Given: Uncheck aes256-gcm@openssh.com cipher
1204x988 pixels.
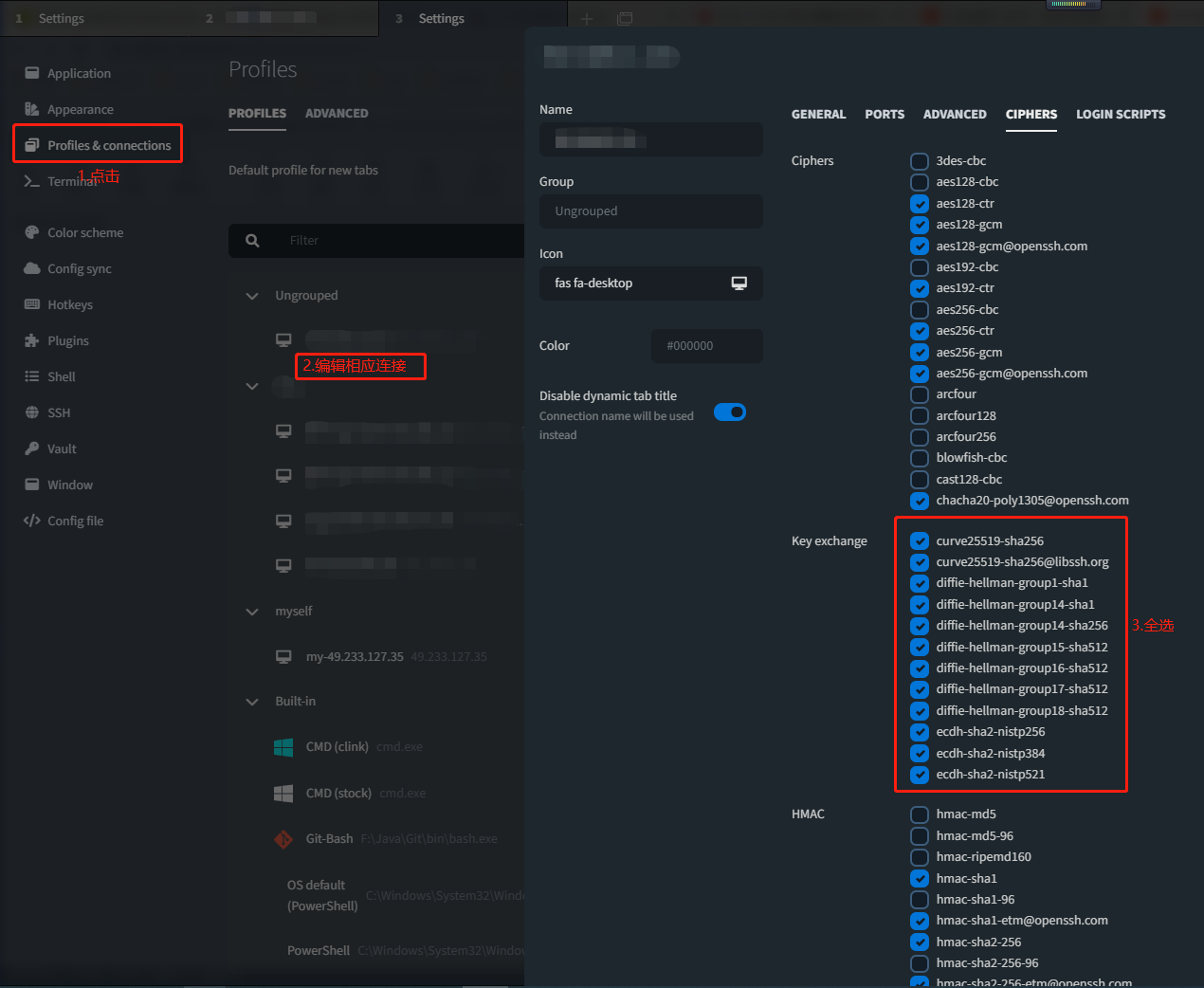Looking at the screenshot, I should point(920,374).
